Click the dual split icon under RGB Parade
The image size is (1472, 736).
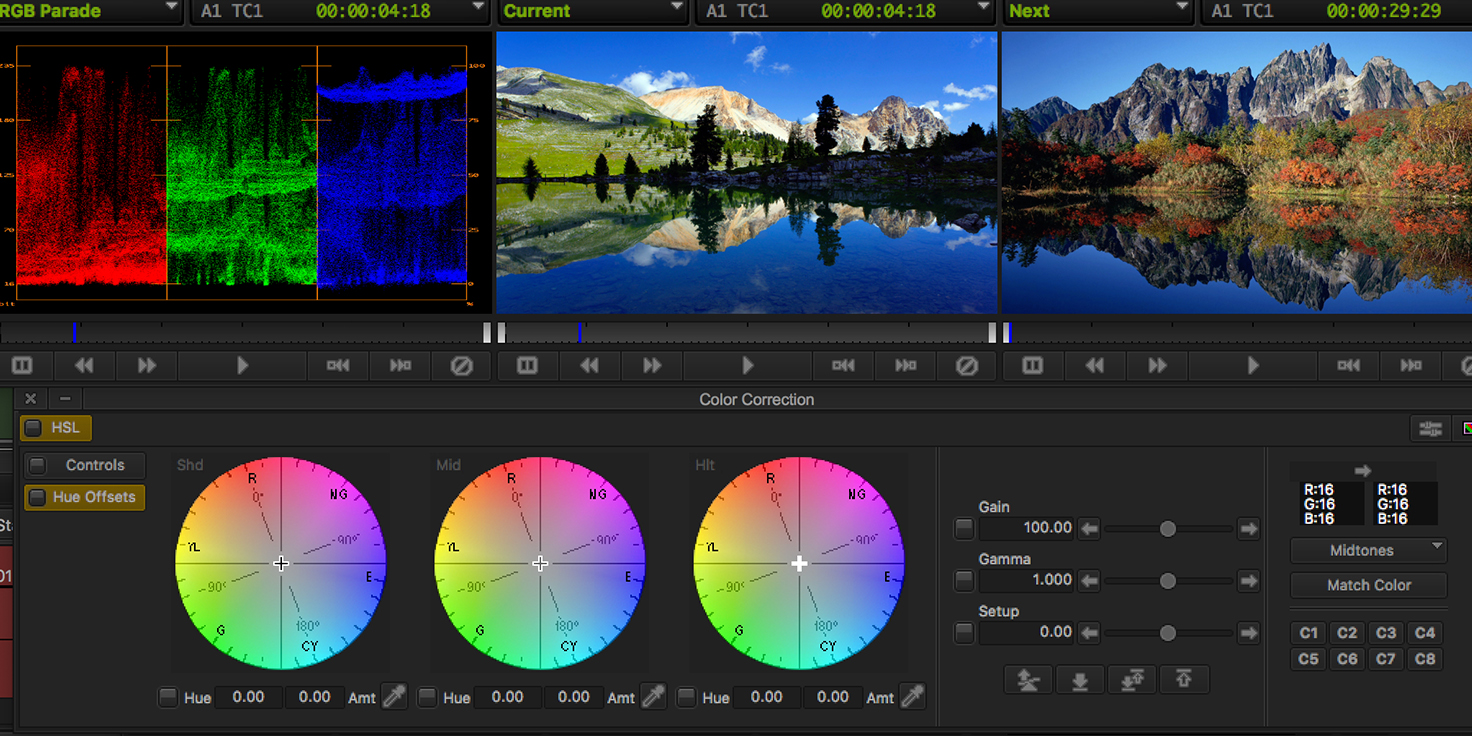22,366
